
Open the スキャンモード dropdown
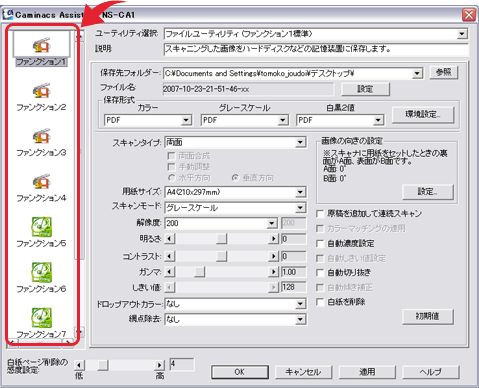coord(300,208)
